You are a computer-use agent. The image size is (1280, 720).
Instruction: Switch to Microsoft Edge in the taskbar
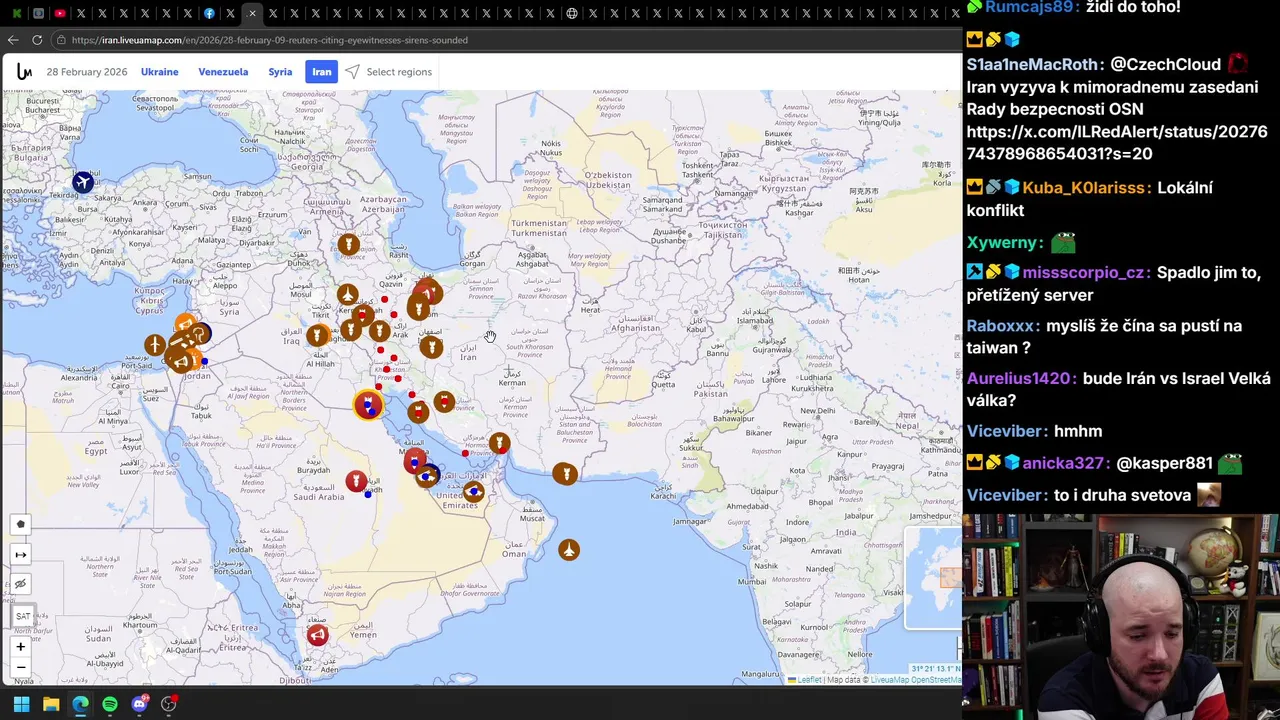[80, 704]
